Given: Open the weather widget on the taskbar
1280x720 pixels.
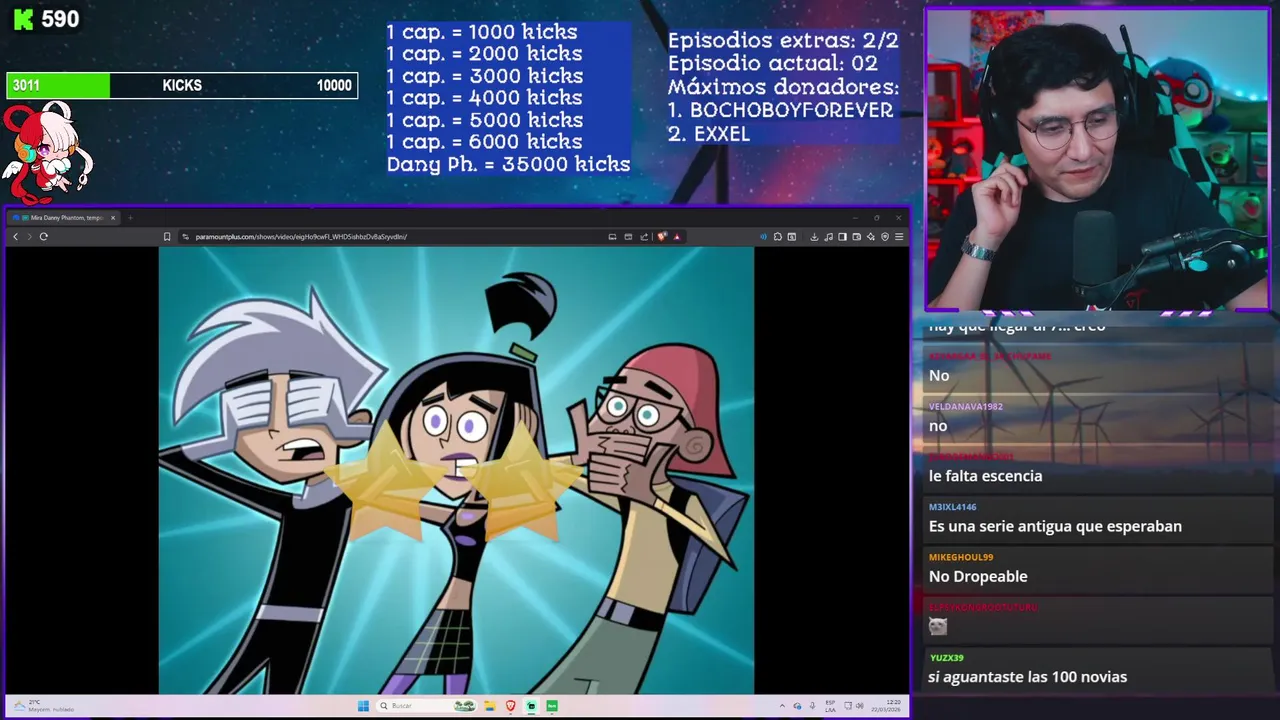Looking at the screenshot, I should 44,706.
